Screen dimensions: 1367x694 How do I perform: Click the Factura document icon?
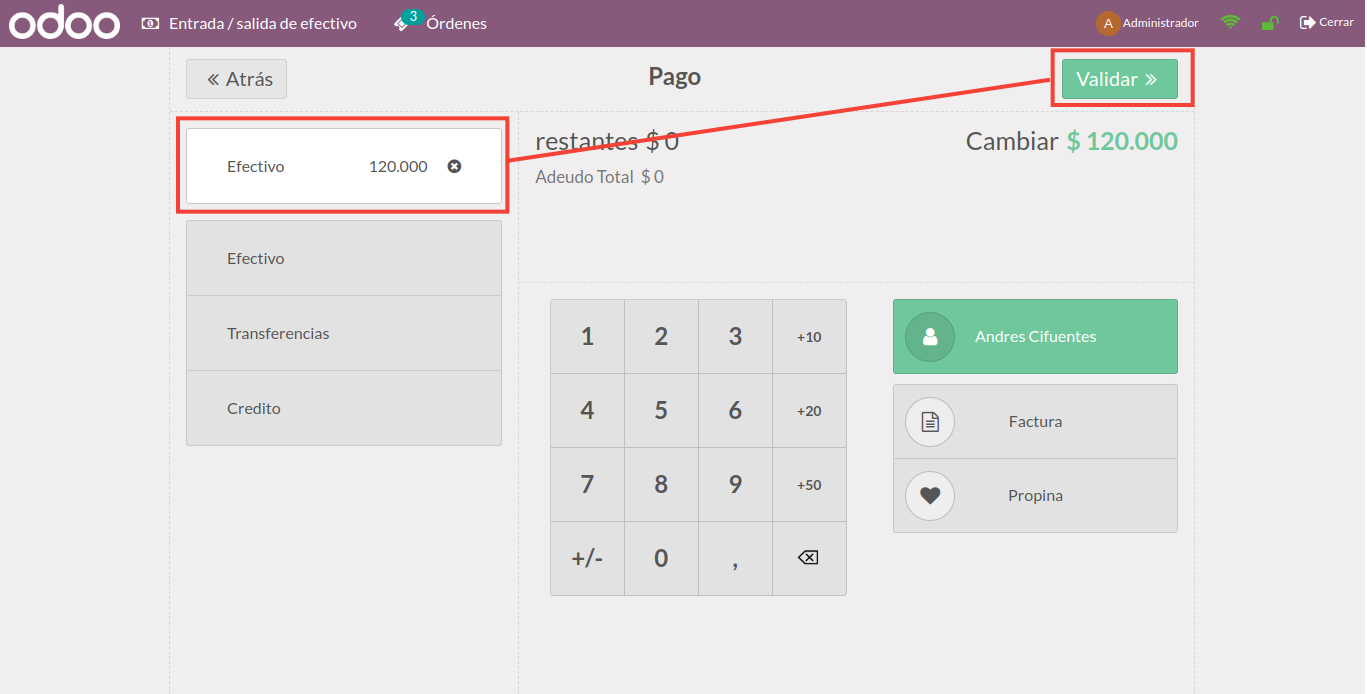tap(930, 422)
